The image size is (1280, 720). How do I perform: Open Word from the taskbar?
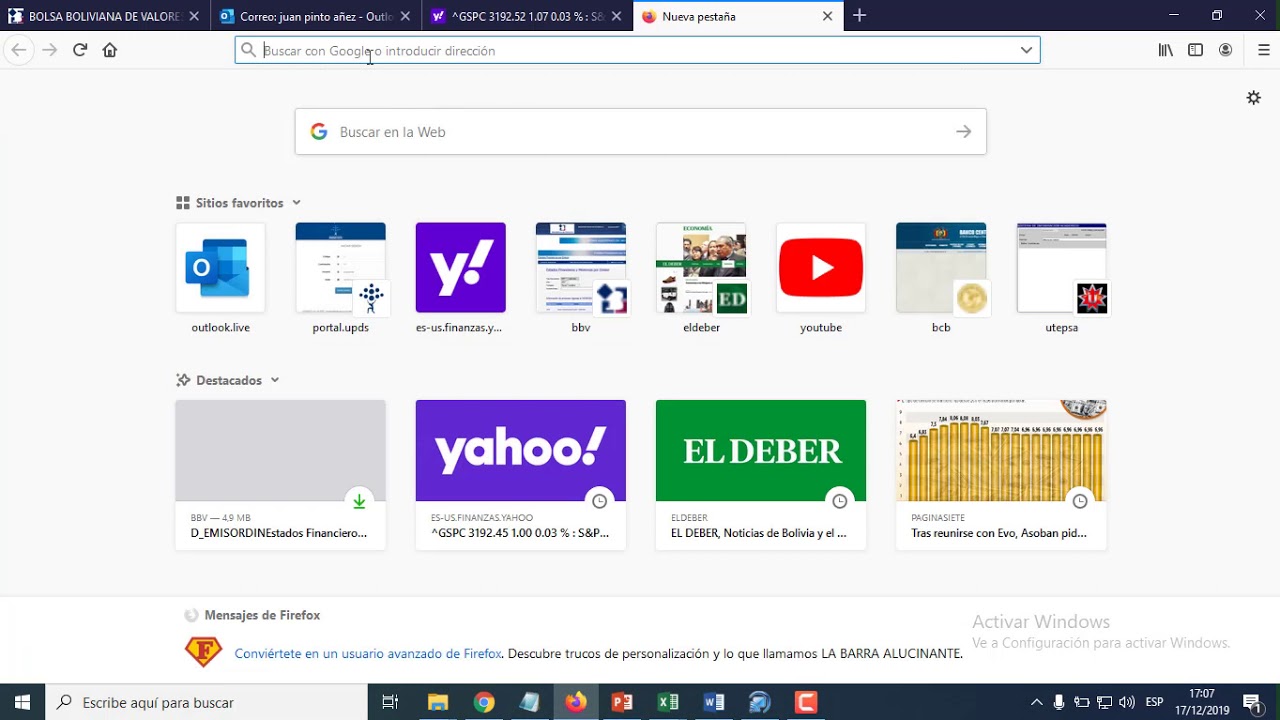714,702
